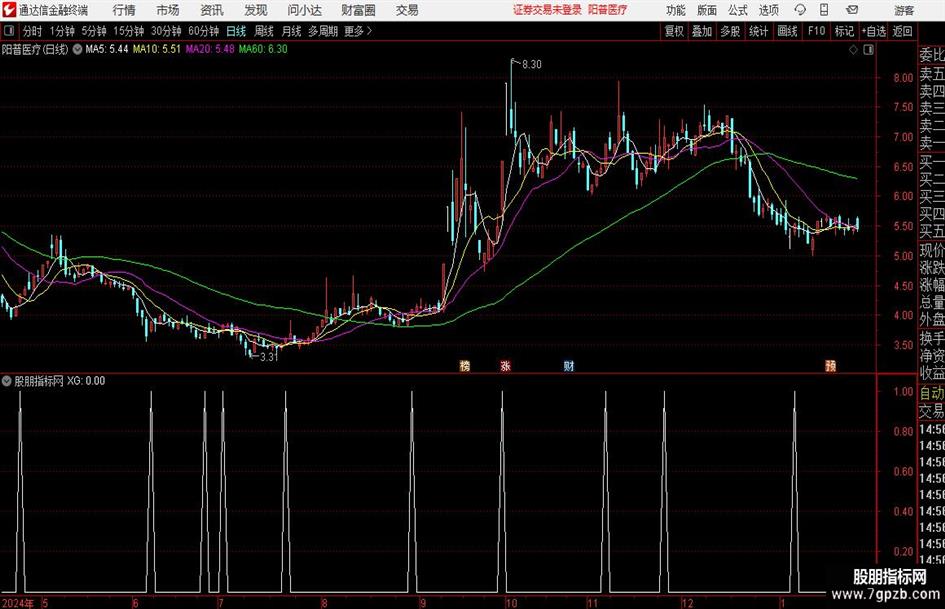The height and width of the screenshot is (609, 945).
Task: Switch to 月线 monthly period
Action: [x=292, y=31]
